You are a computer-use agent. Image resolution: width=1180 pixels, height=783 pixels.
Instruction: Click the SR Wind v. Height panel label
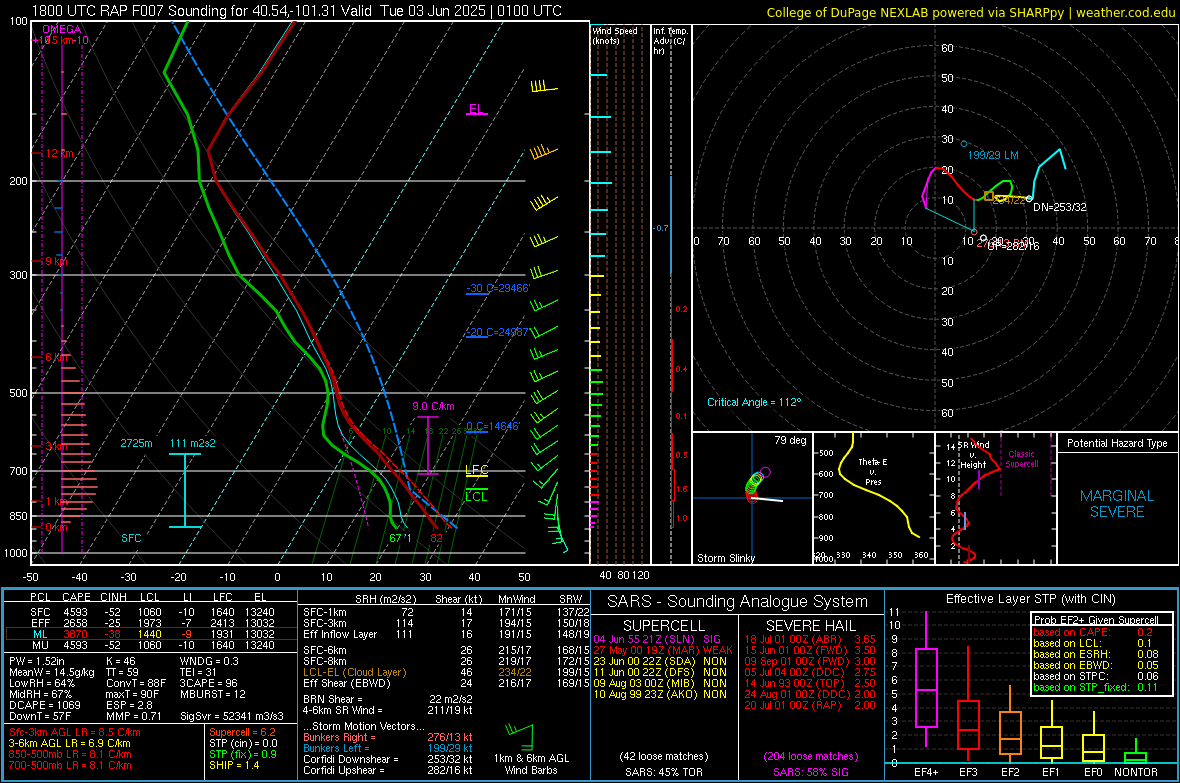coord(973,455)
